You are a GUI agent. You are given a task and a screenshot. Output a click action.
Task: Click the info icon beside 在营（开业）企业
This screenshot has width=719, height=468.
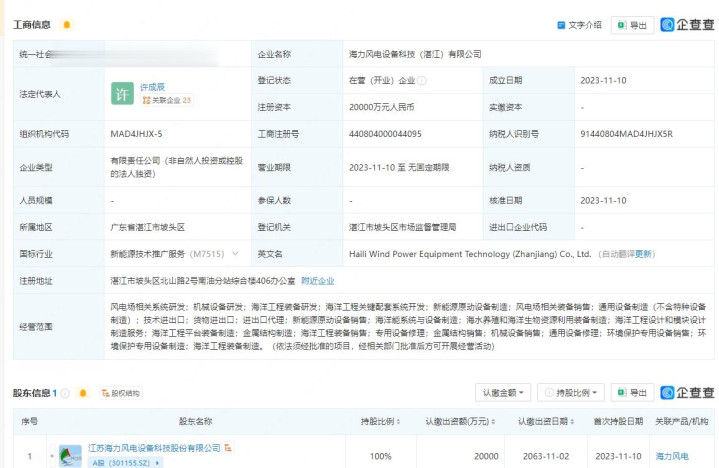click(x=422, y=81)
